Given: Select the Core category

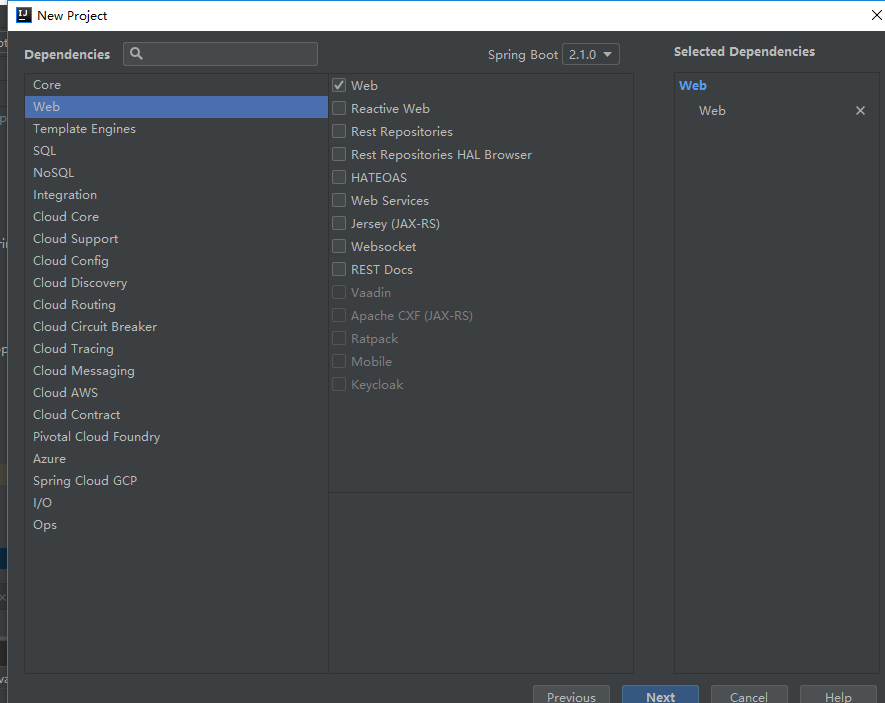Looking at the screenshot, I should coord(176,85).
